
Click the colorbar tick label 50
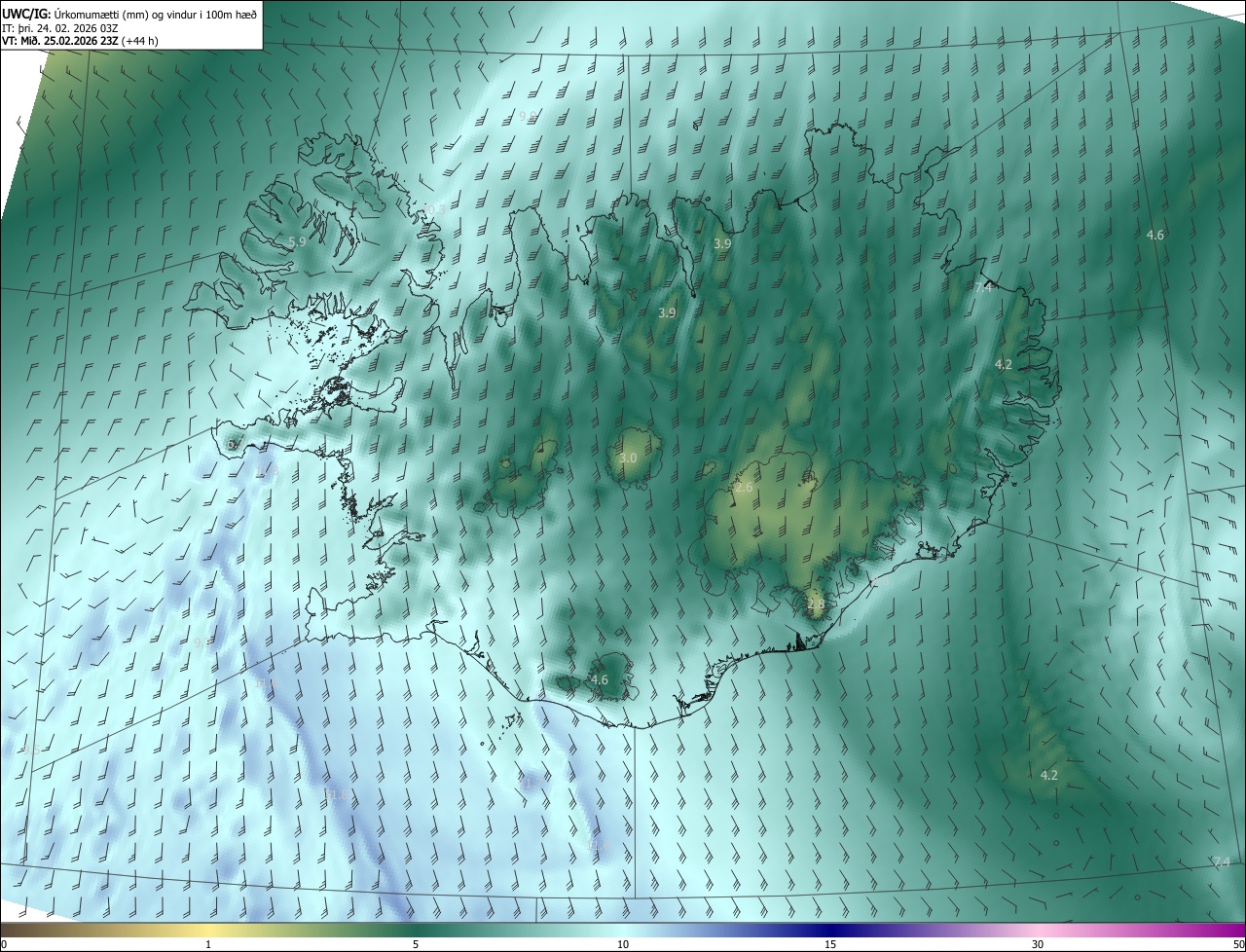[x=1238, y=944]
